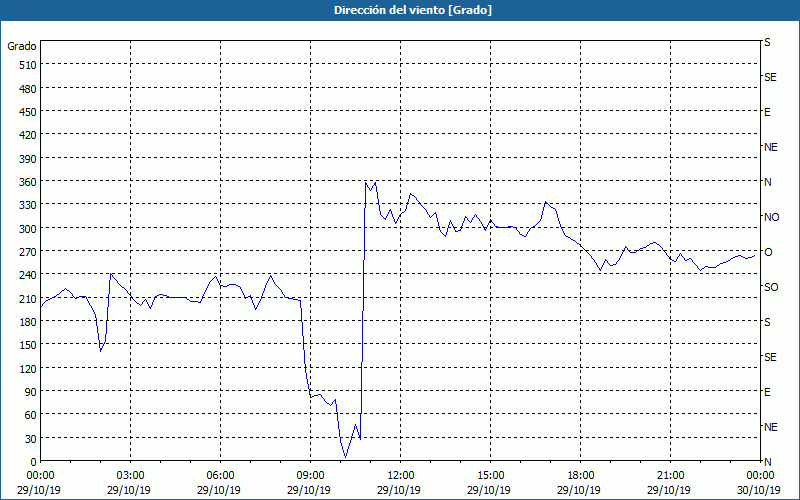Select the 480 value on the degree axis

coord(29,89)
